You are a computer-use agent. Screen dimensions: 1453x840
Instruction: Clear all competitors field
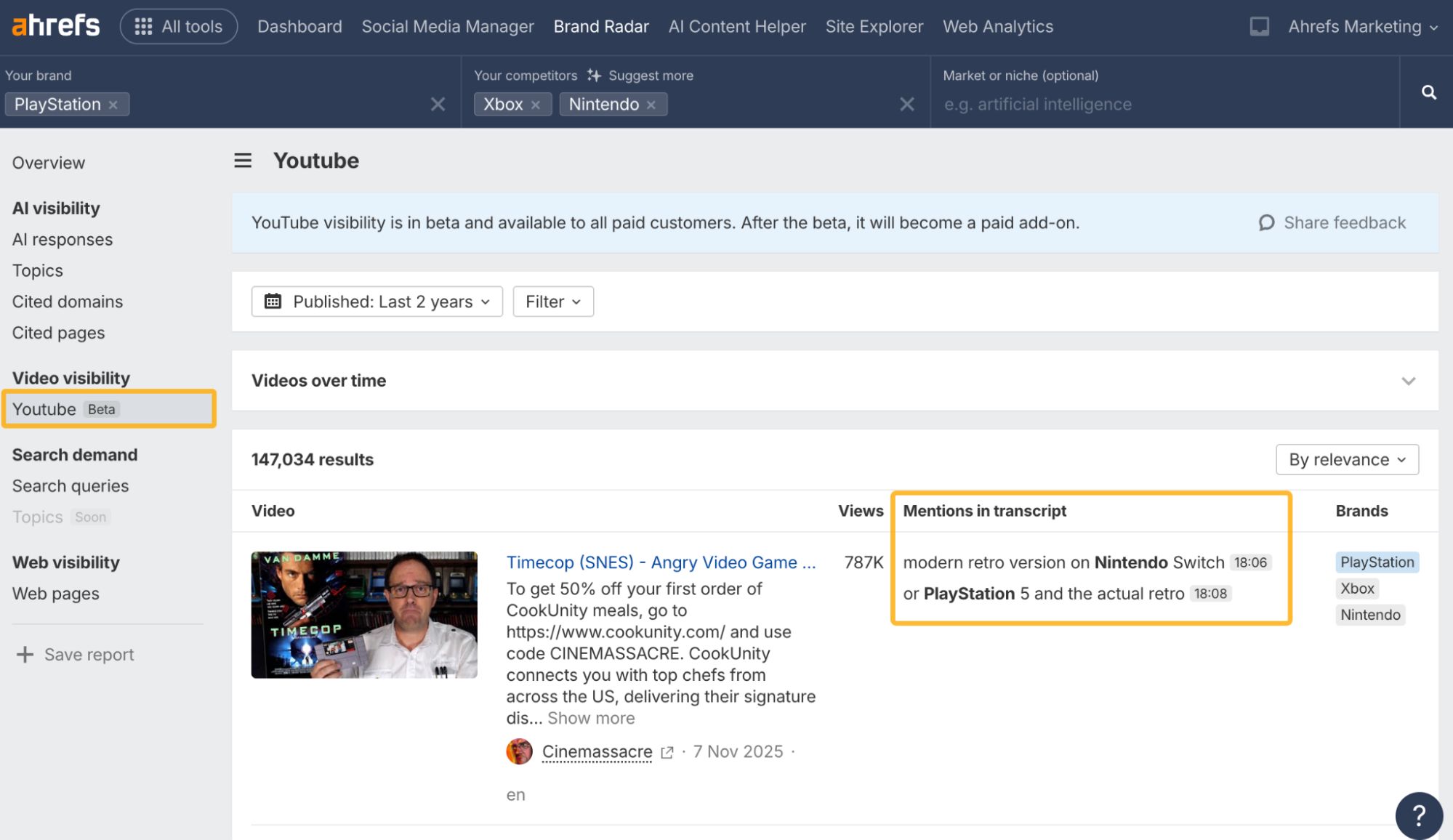click(906, 104)
